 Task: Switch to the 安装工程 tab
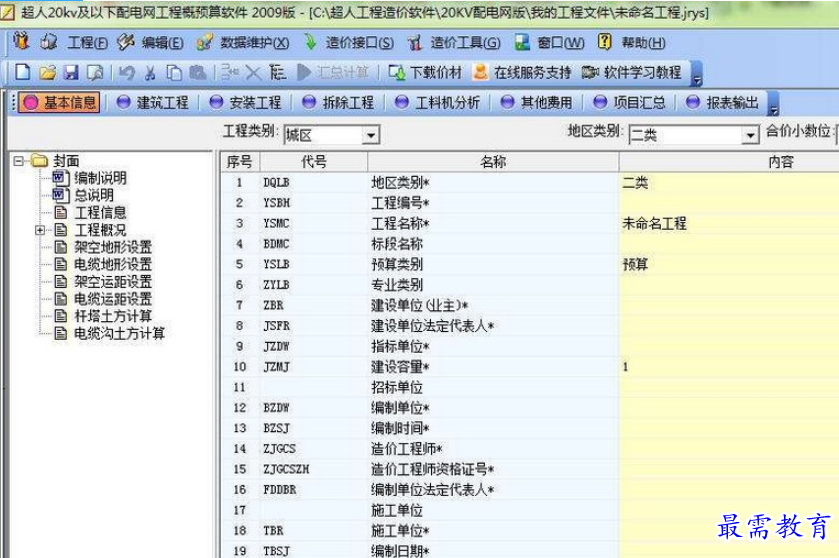coord(246,102)
